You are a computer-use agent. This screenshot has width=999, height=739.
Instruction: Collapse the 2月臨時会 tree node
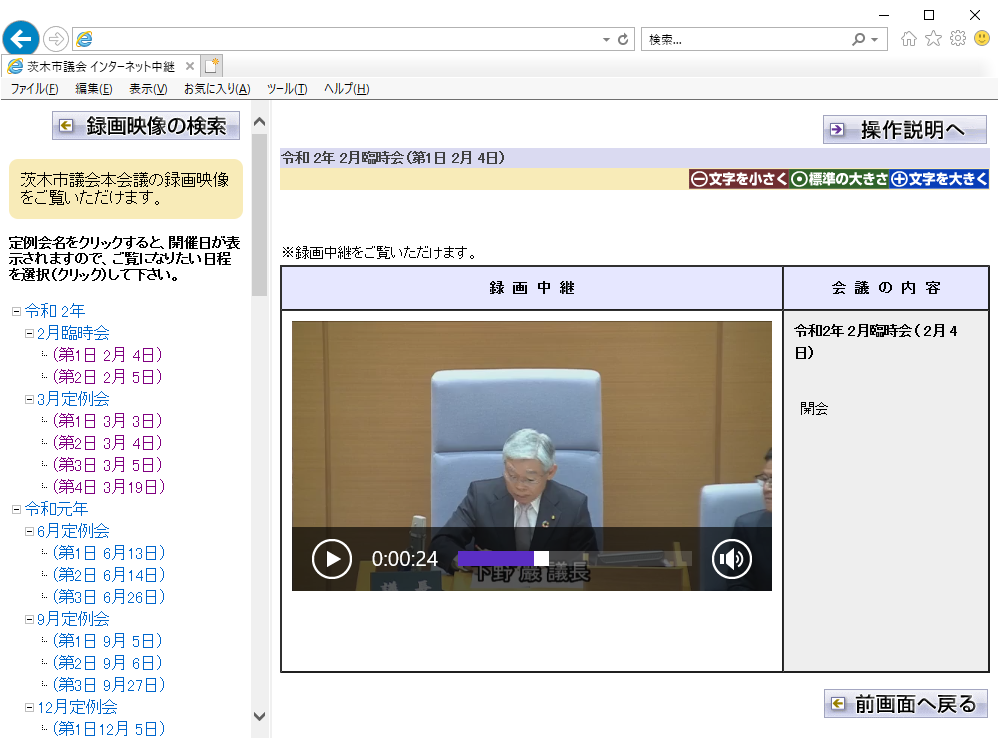pyautogui.click(x=29, y=333)
